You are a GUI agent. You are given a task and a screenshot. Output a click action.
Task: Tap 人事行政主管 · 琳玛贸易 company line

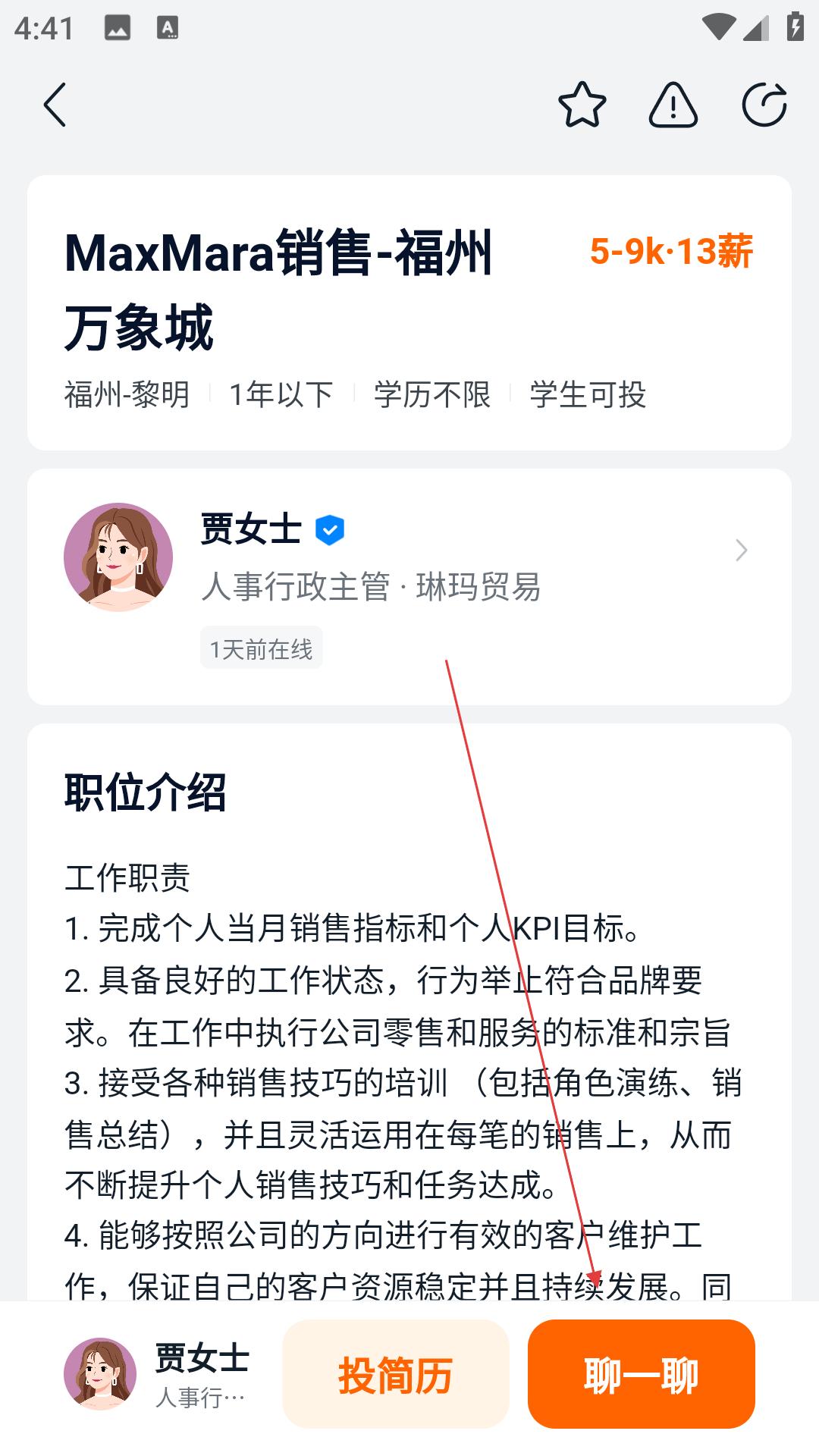point(371,587)
